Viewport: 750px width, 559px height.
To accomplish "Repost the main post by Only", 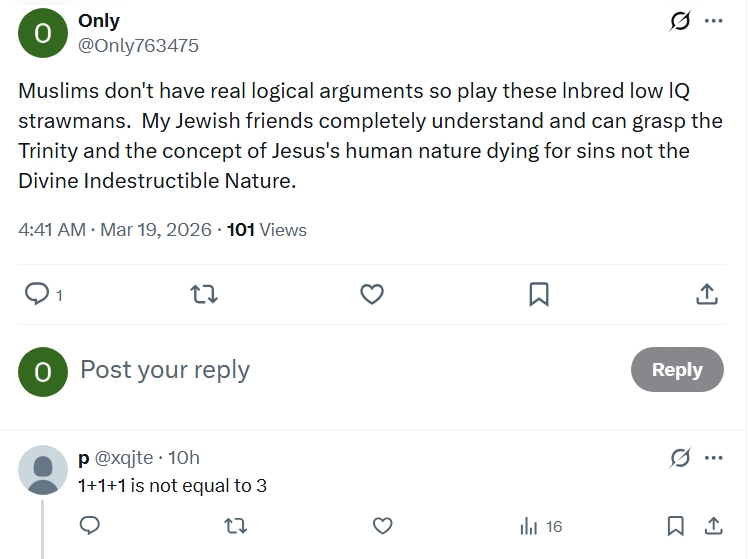I will tap(204, 294).
